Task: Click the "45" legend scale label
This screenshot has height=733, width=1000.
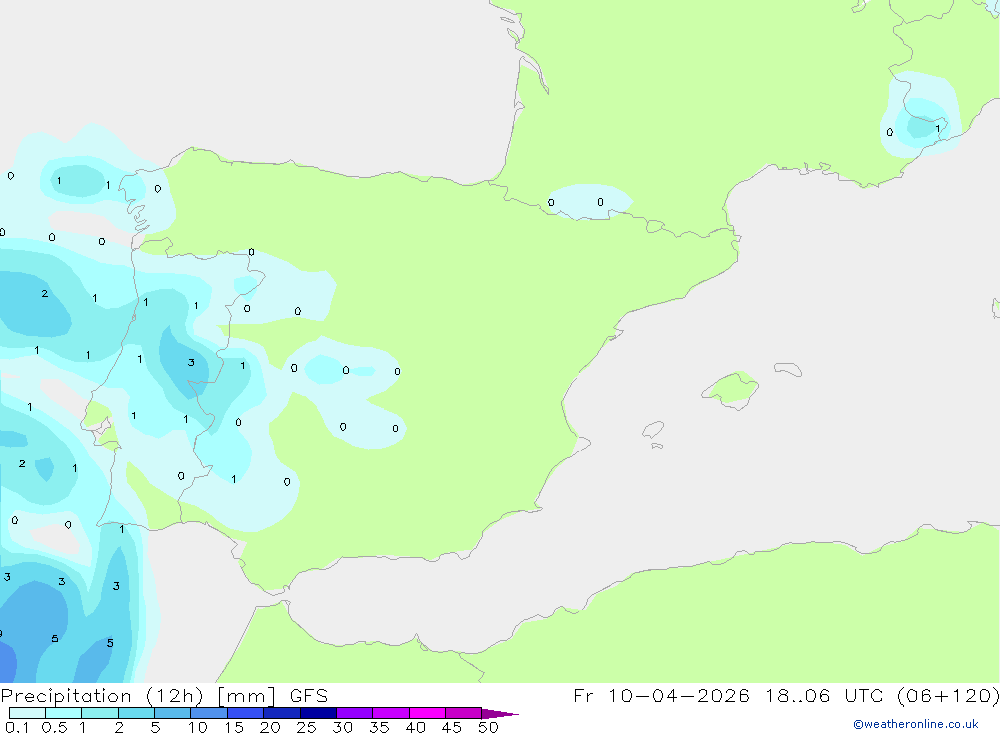Action: pyautogui.click(x=452, y=727)
